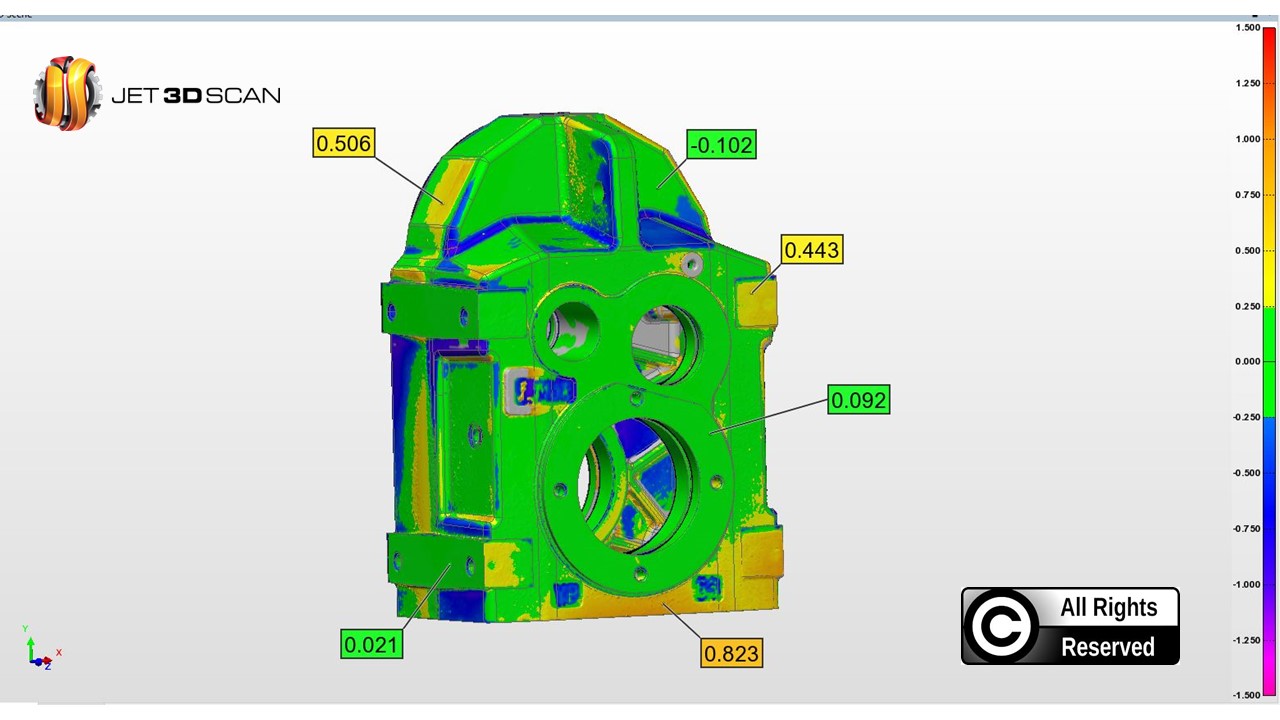The height and width of the screenshot is (720, 1280).
Task: Select the -0.102 deviation annotation label
Action: click(721, 145)
